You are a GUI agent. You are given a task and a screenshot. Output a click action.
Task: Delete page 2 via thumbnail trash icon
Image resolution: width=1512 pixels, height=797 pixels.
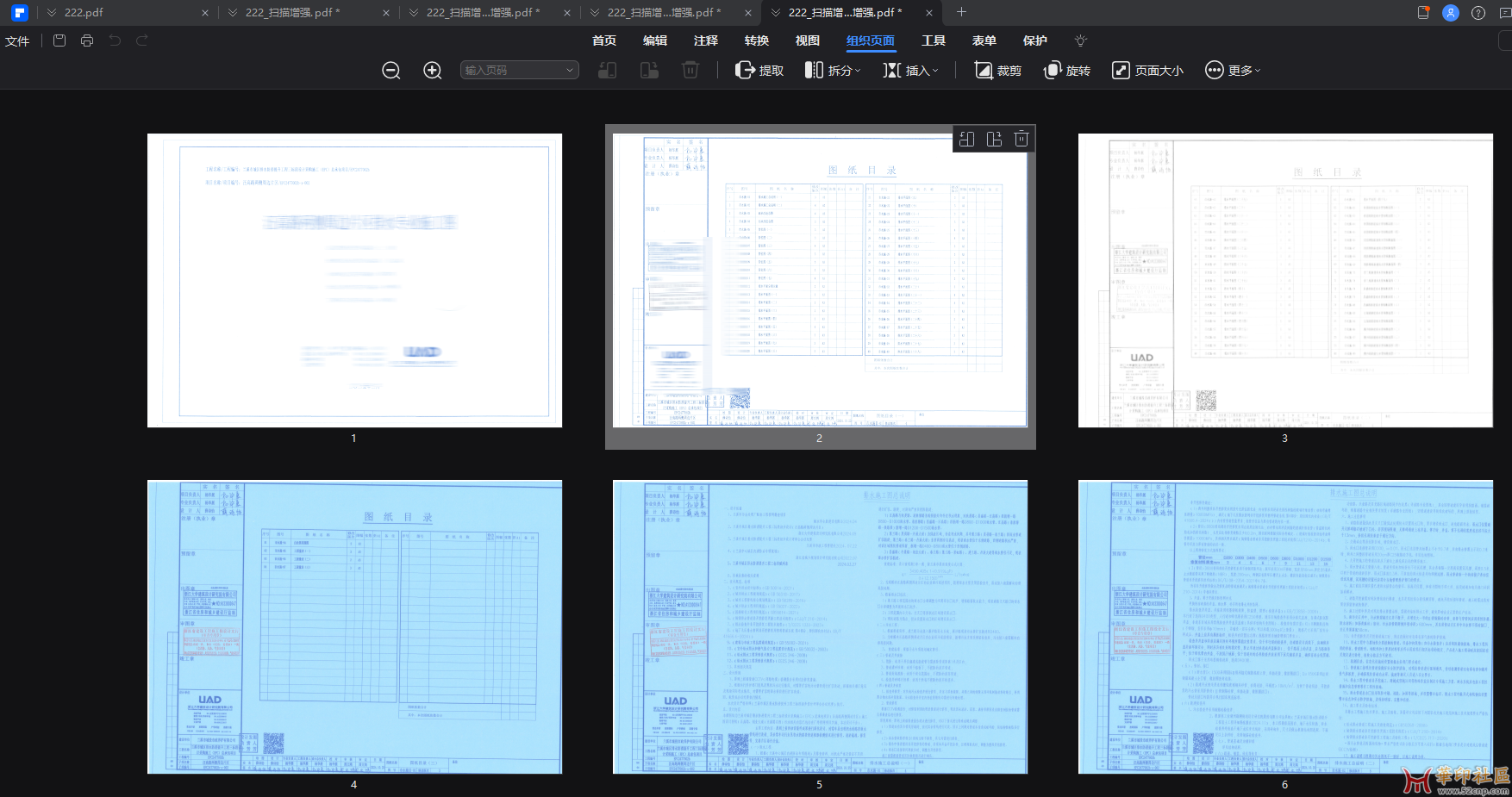(x=1022, y=139)
